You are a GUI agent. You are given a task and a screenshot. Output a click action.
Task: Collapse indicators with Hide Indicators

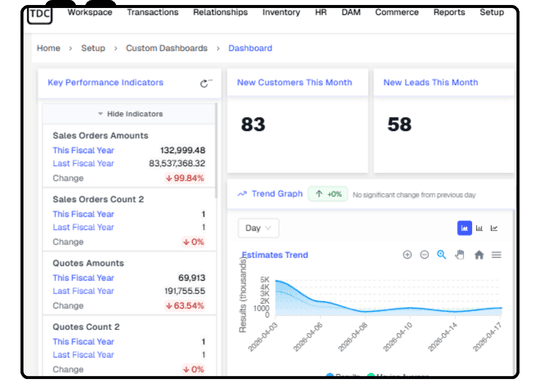click(130, 114)
